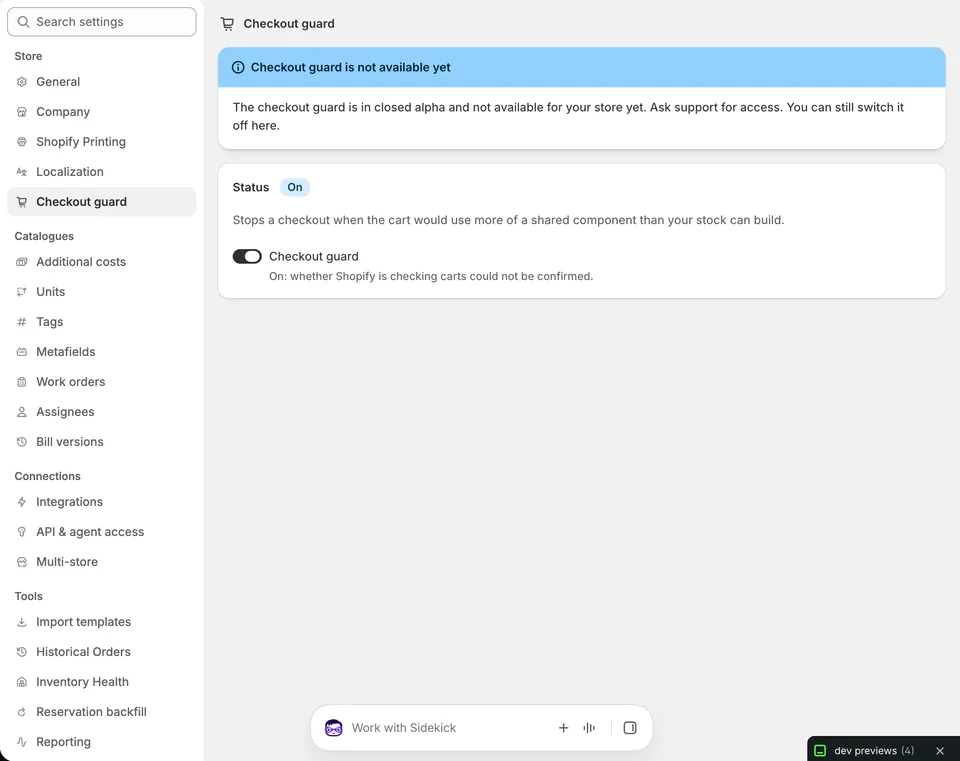Click the Company storefront icon
960x761 pixels.
[x=22, y=111]
